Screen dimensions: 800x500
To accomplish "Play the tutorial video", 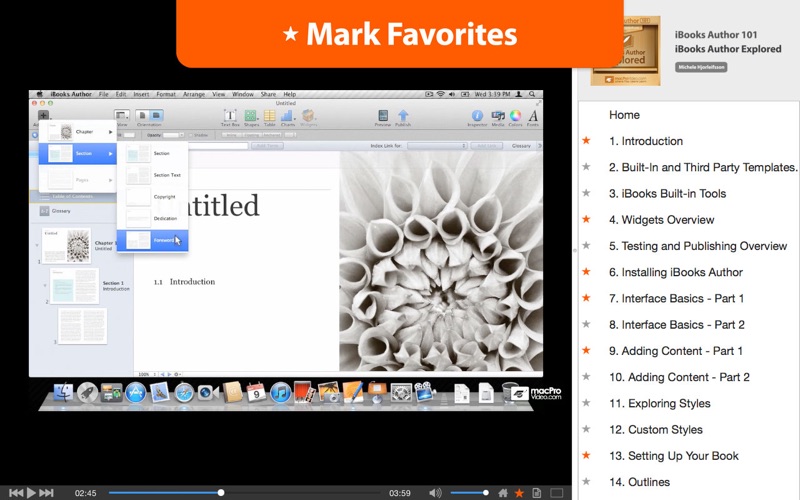I will [31, 493].
